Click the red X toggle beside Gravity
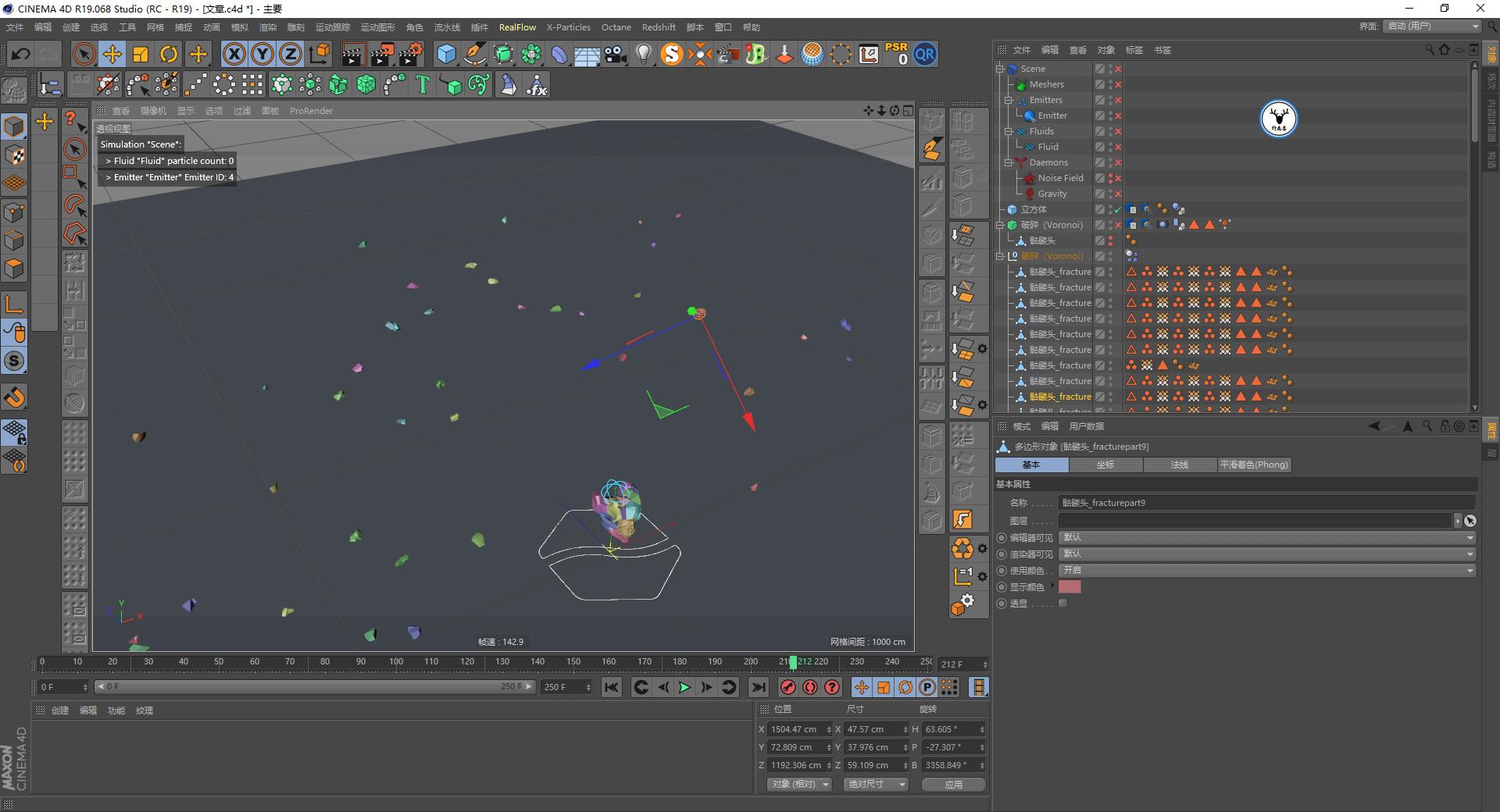This screenshot has height=812, width=1500. [1119, 194]
